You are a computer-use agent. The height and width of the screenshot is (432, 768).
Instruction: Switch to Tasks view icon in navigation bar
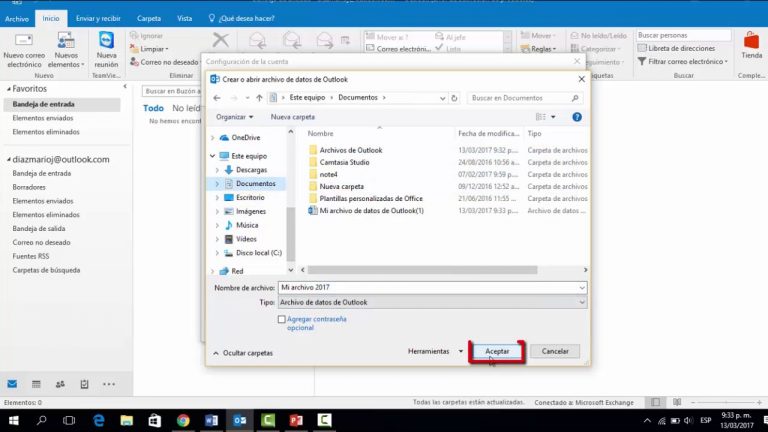[x=84, y=384]
